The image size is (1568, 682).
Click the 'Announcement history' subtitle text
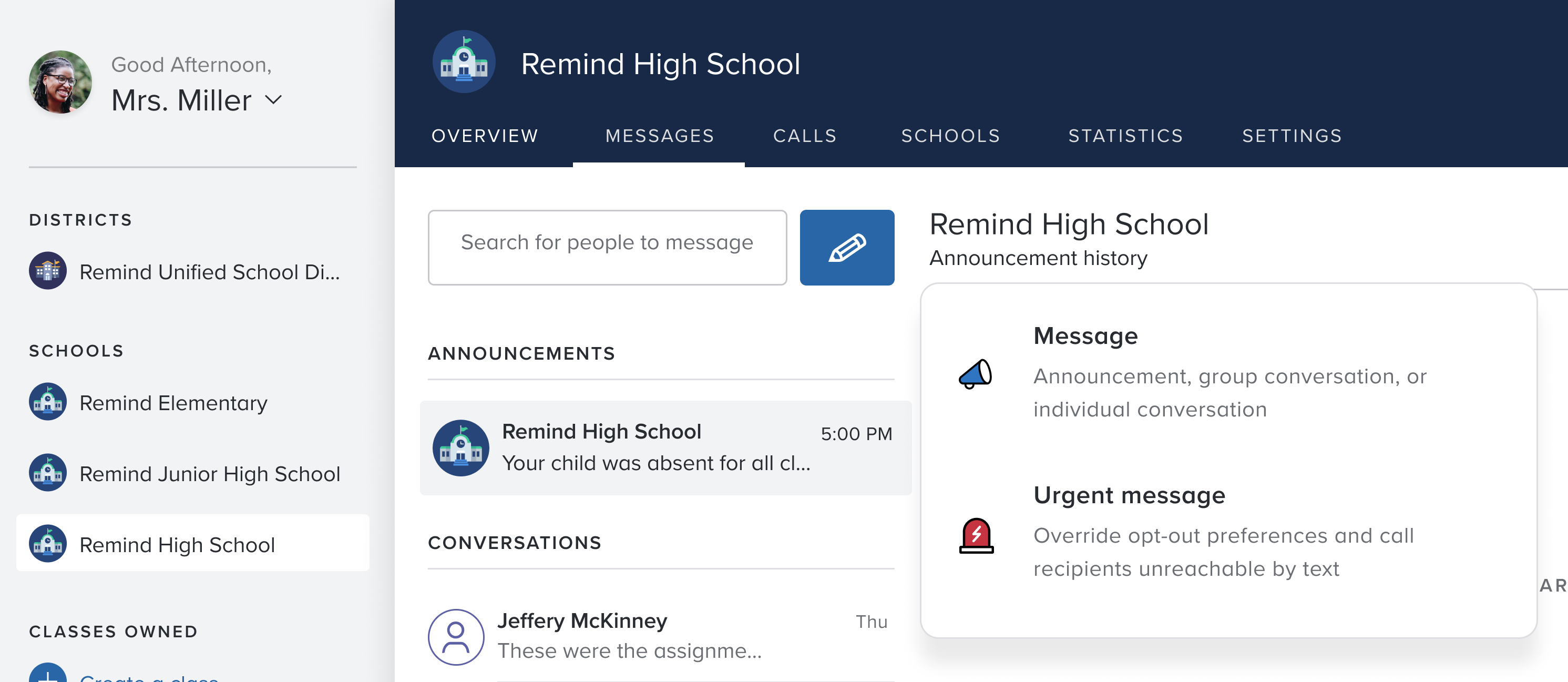(1039, 258)
